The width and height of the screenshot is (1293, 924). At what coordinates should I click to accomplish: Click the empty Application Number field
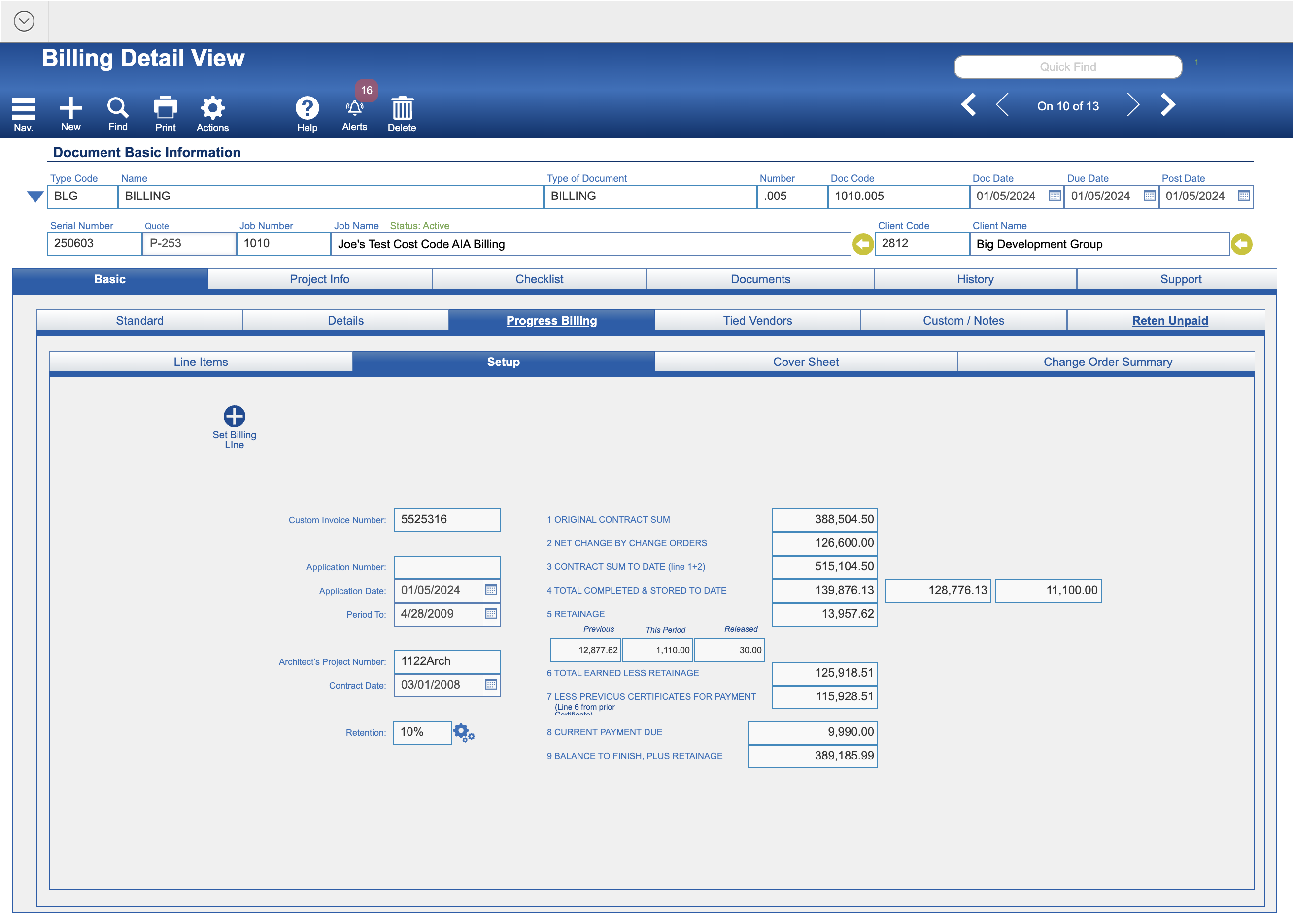point(447,567)
